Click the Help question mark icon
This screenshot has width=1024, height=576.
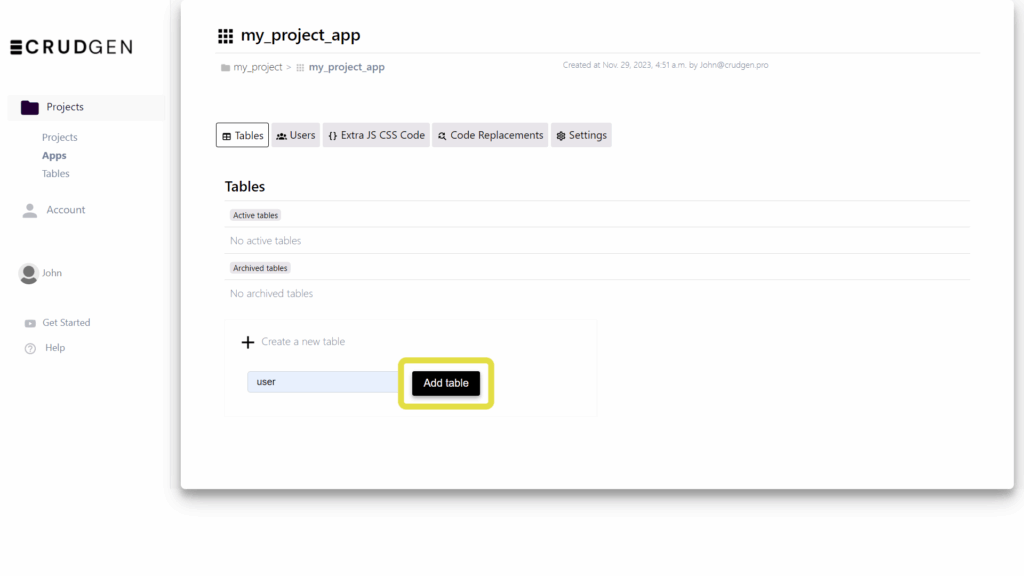pyautogui.click(x=30, y=347)
